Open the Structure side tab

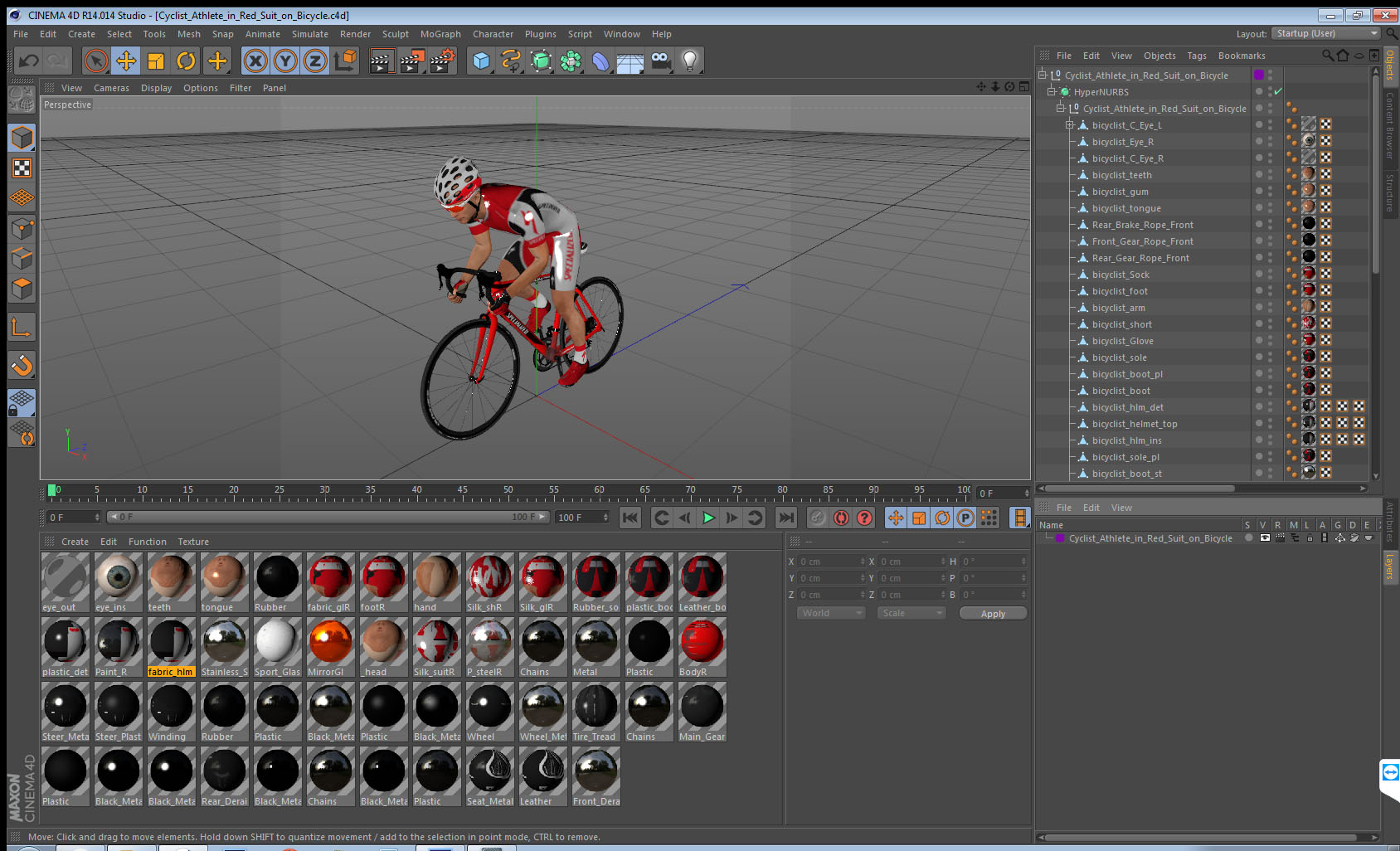click(x=1390, y=192)
